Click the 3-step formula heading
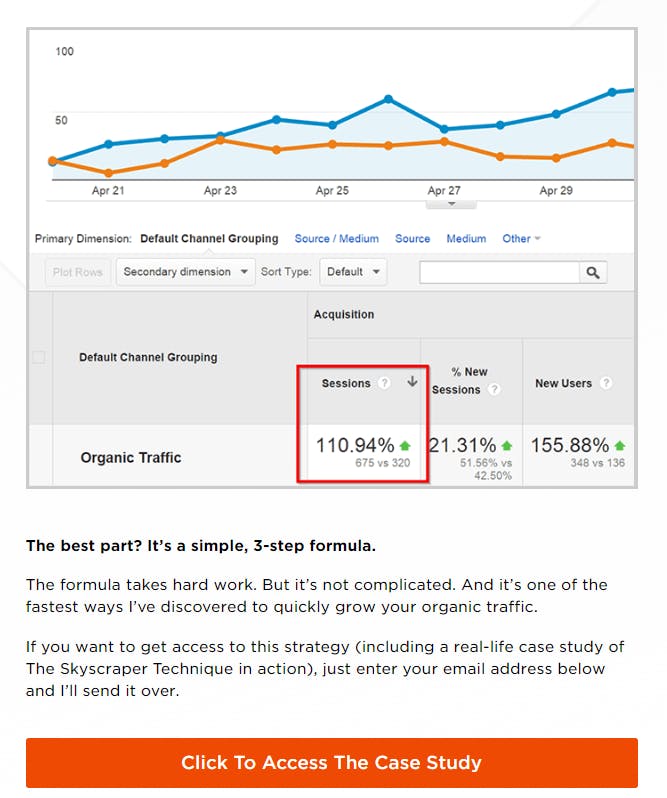The width and height of the screenshot is (667, 798). [x=201, y=546]
